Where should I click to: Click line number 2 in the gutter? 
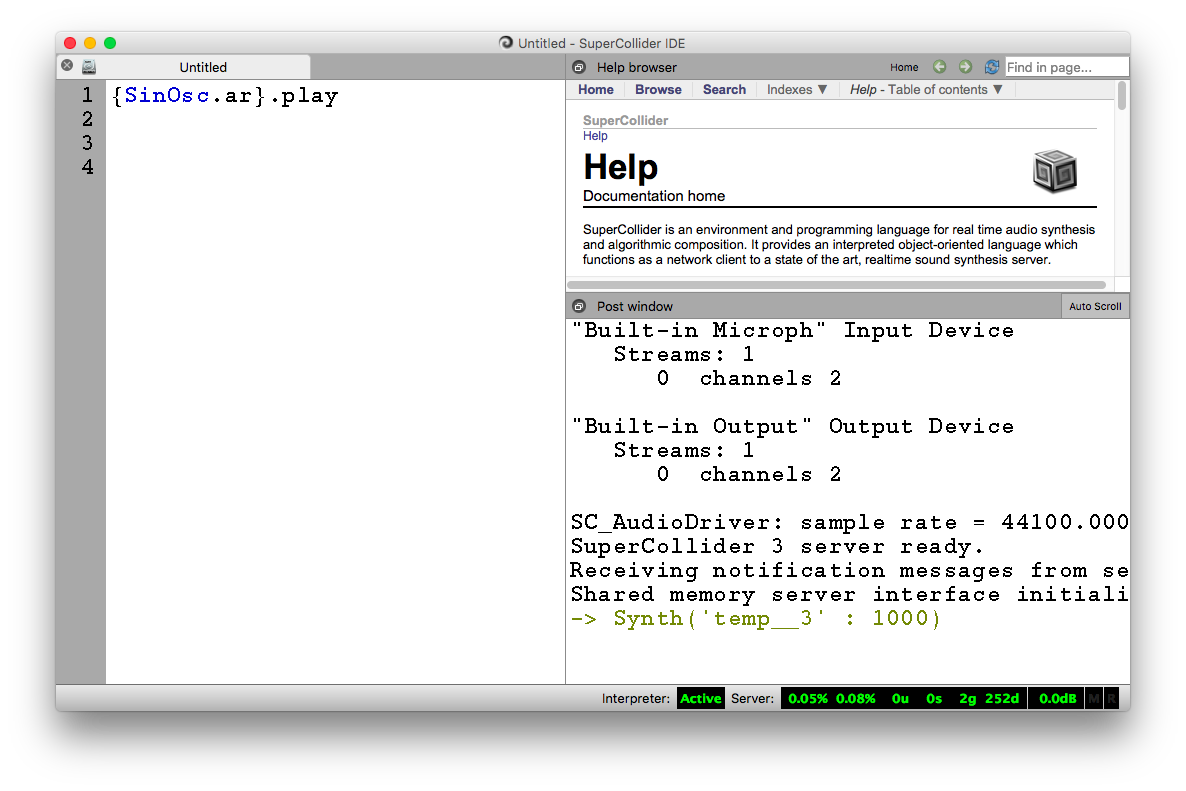pos(88,119)
